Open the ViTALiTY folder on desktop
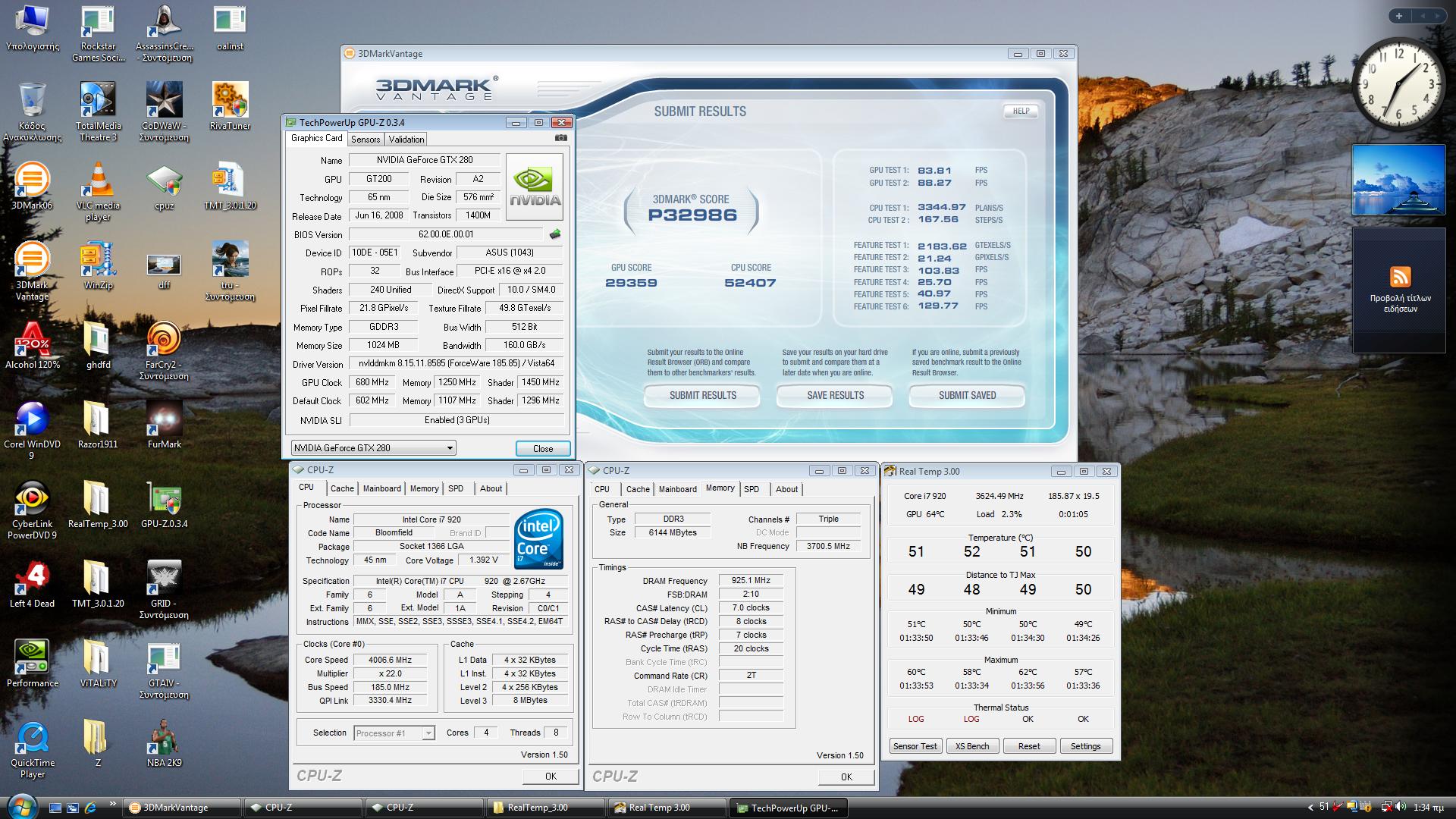1456x819 pixels. 99,664
